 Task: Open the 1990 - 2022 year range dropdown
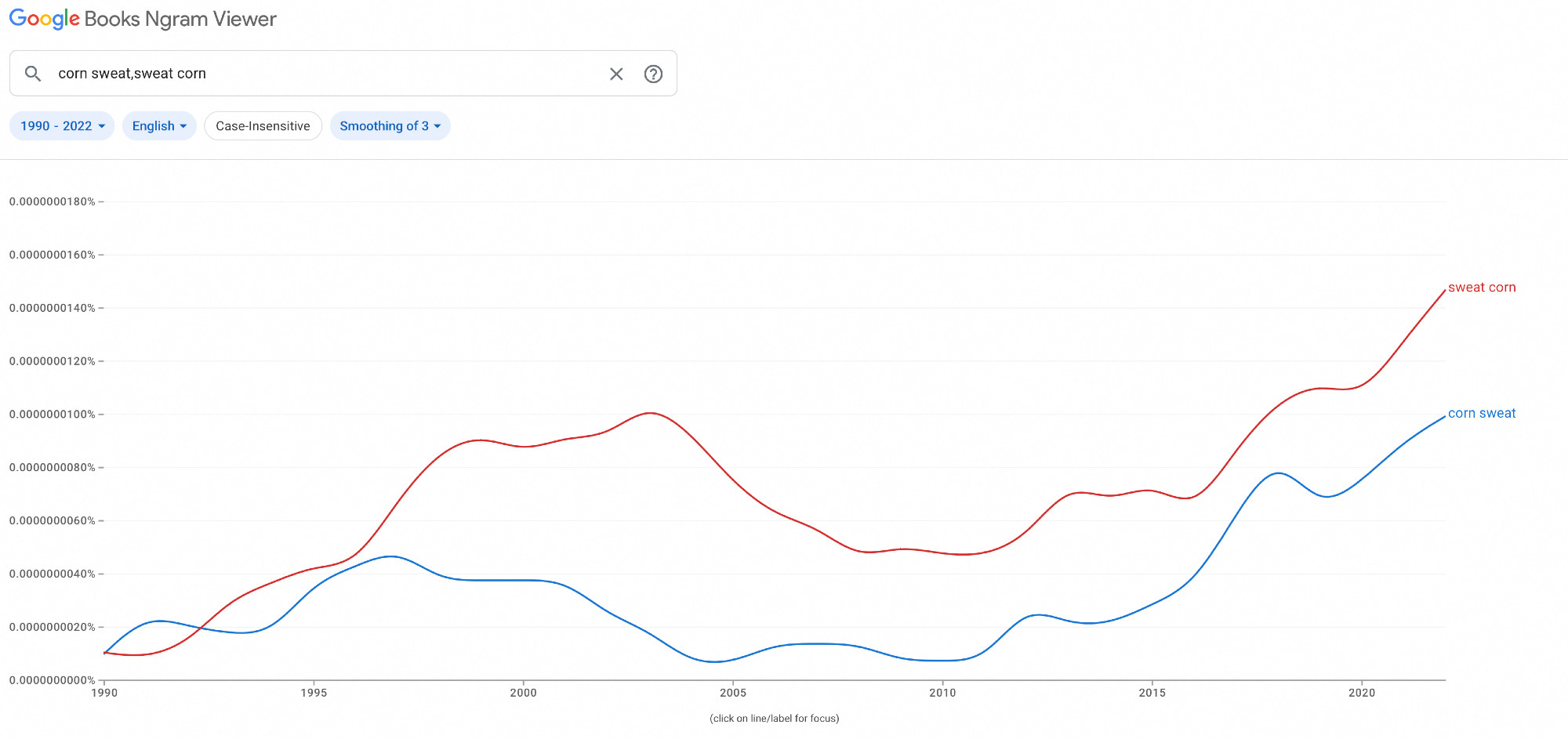point(62,126)
